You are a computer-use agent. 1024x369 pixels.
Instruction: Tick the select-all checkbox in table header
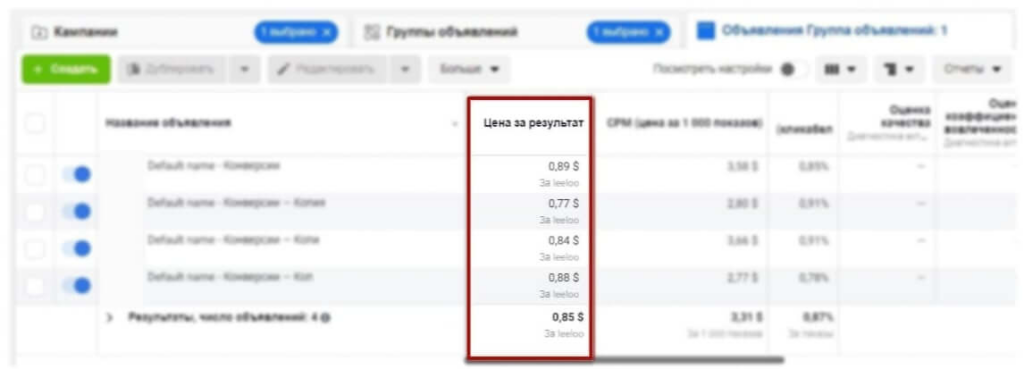[35, 123]
